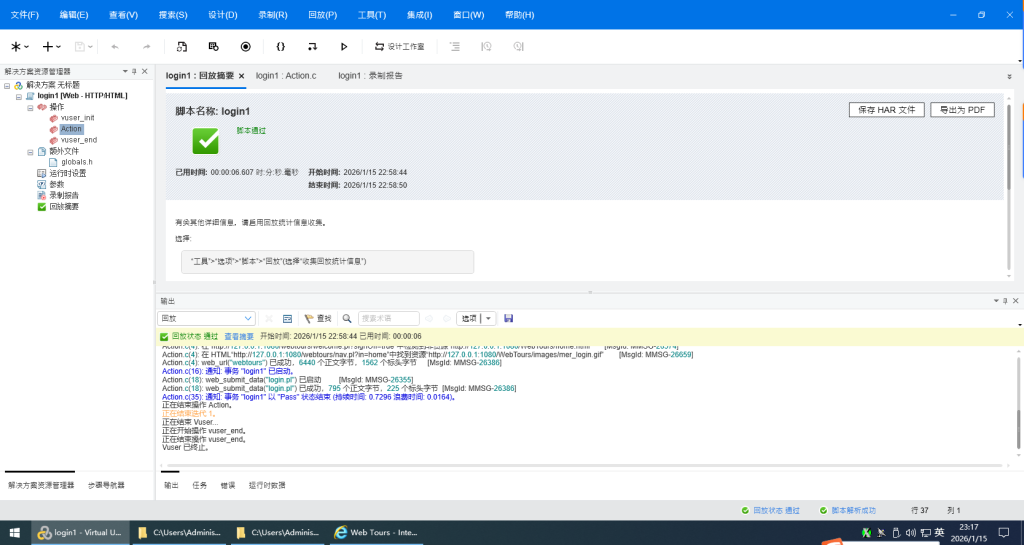Switch to the 步骤导航器 tab
Image resolution: width=1024 pixels, height=545 pixels.
click(106, 485)
